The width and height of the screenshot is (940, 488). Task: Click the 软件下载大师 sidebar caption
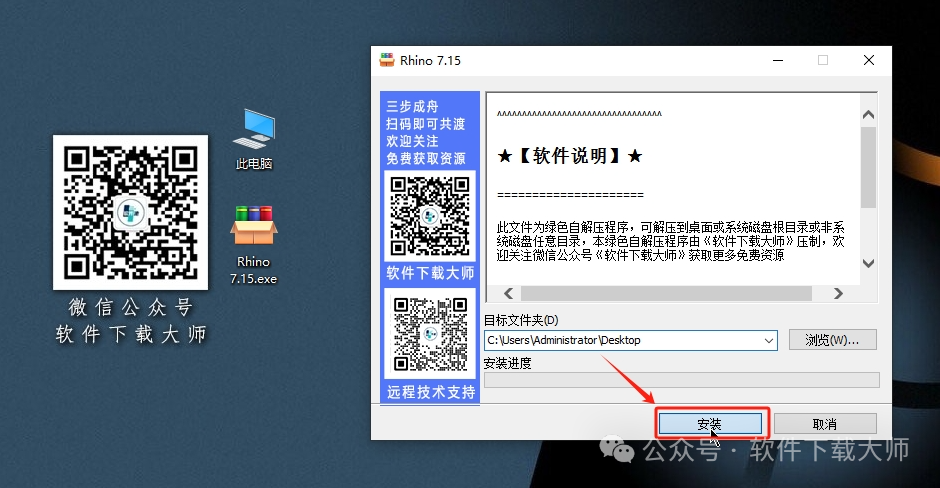pyautogui.click(x=430, y=273)
